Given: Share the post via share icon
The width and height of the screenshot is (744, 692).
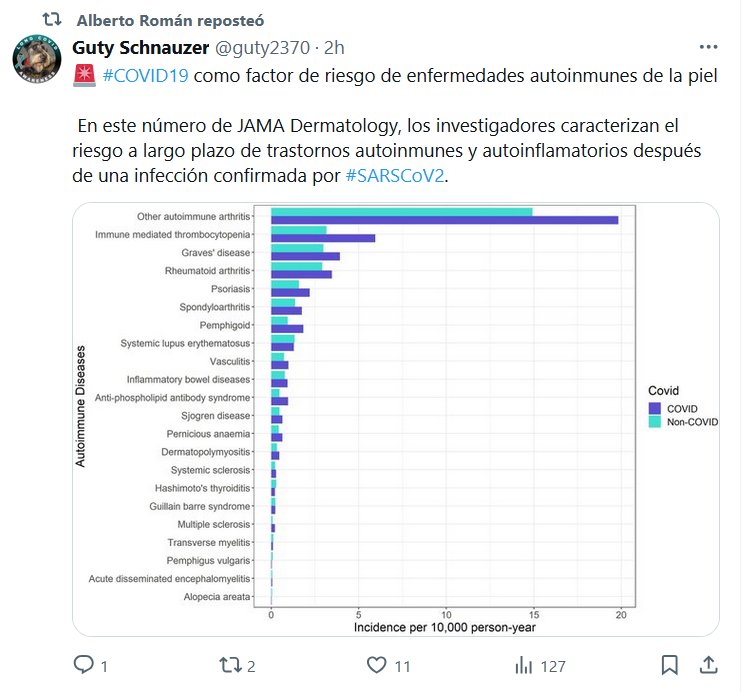Looking at the screenshot, I should tap(708, 665).
